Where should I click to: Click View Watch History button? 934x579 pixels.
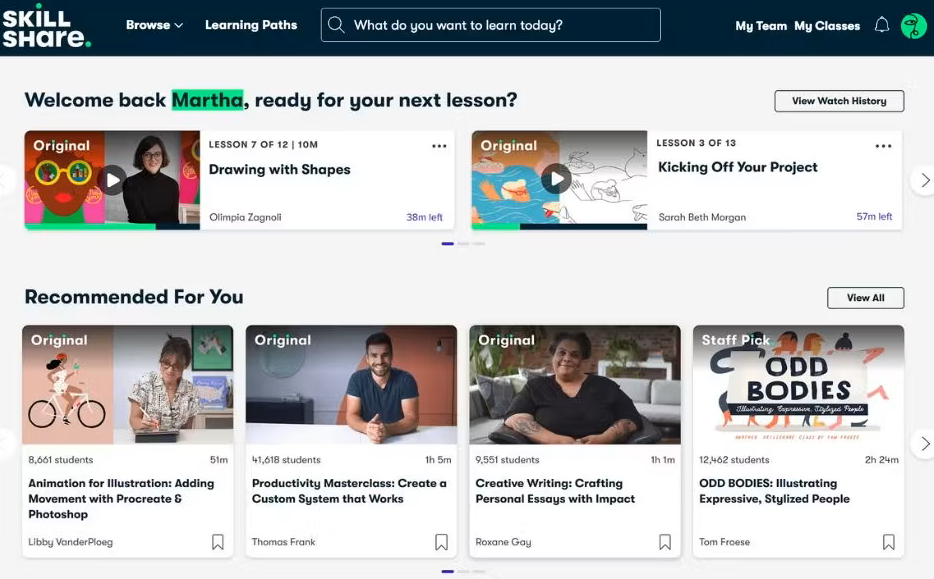point(839,101)
